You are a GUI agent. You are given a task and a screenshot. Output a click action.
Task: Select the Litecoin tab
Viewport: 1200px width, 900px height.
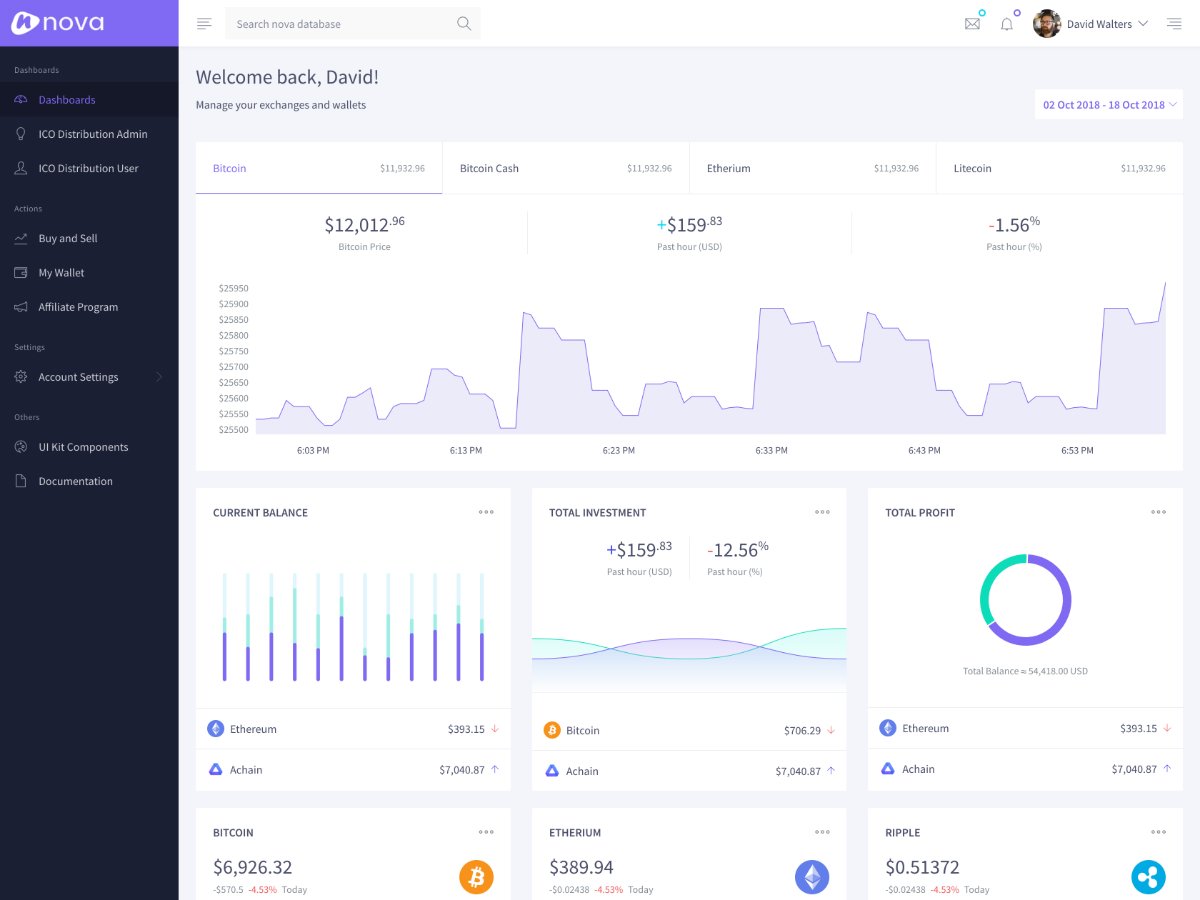click(1059, 168)
